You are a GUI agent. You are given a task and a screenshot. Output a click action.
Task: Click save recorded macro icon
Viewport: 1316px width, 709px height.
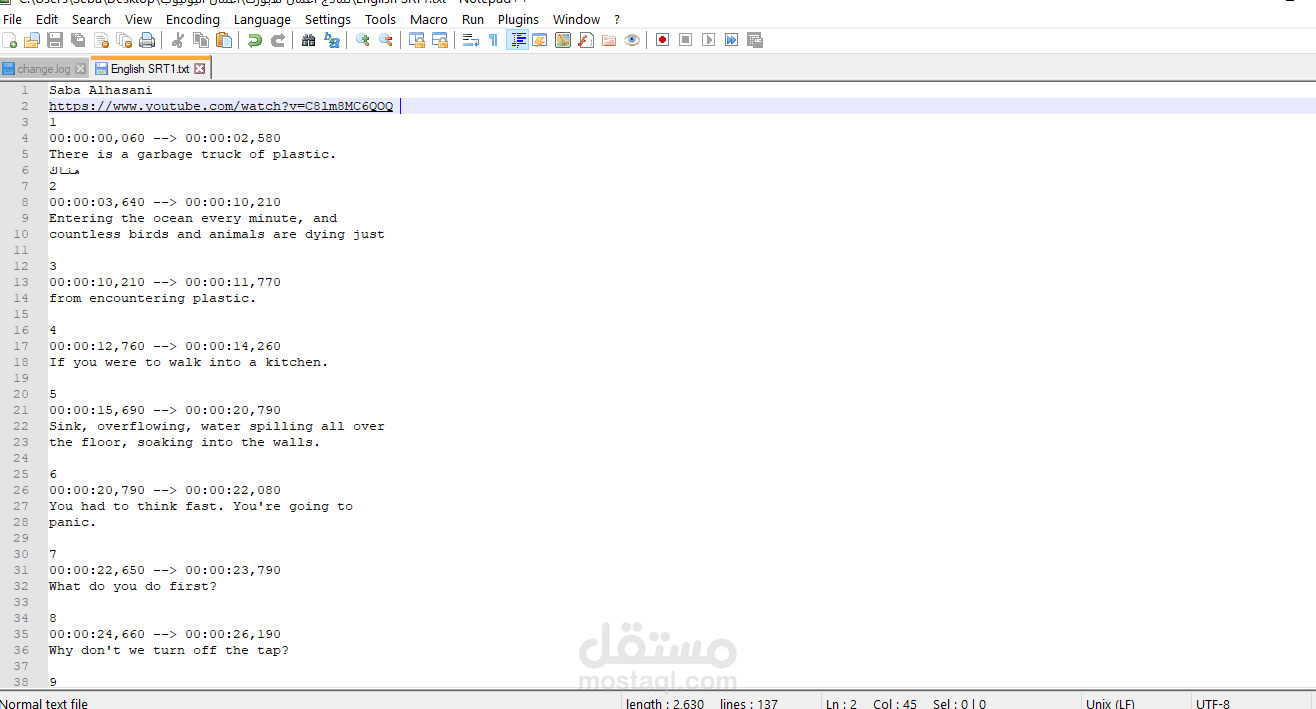[x=755, y=40]
